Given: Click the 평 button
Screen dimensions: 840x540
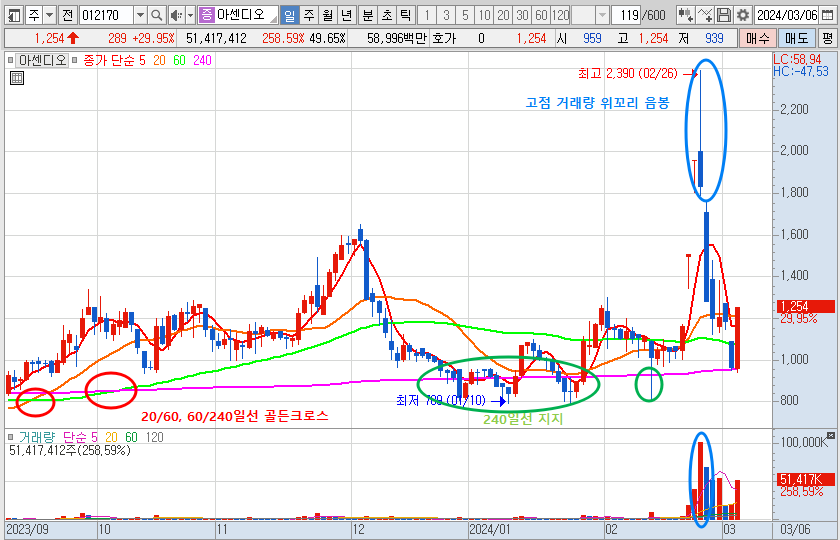Looking at the screenshot, I should (827, 39).
